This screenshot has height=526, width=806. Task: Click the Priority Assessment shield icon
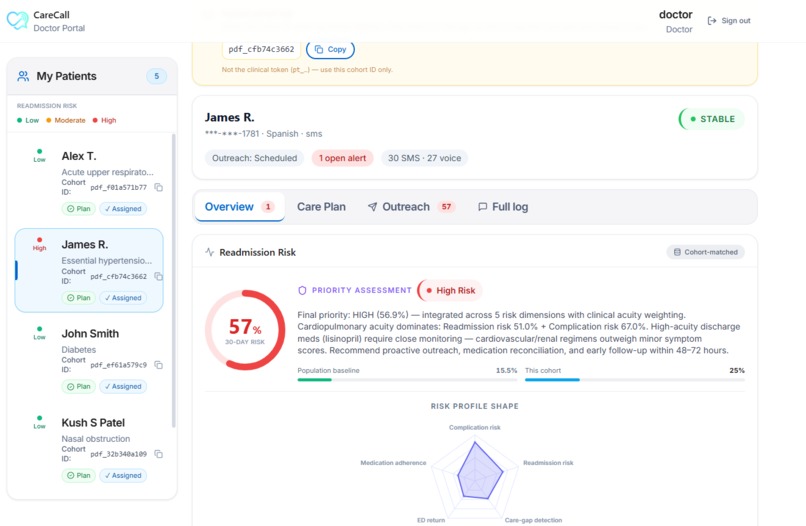click(x=302, y=290)
